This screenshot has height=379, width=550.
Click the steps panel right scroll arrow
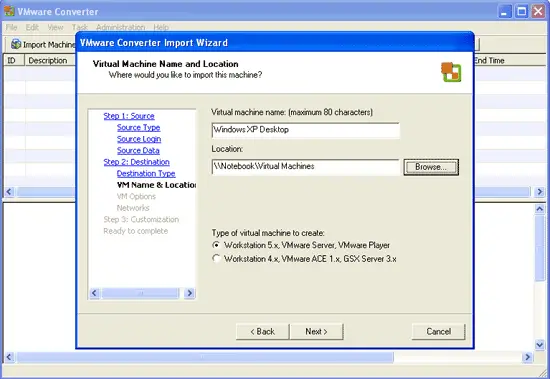189,293
